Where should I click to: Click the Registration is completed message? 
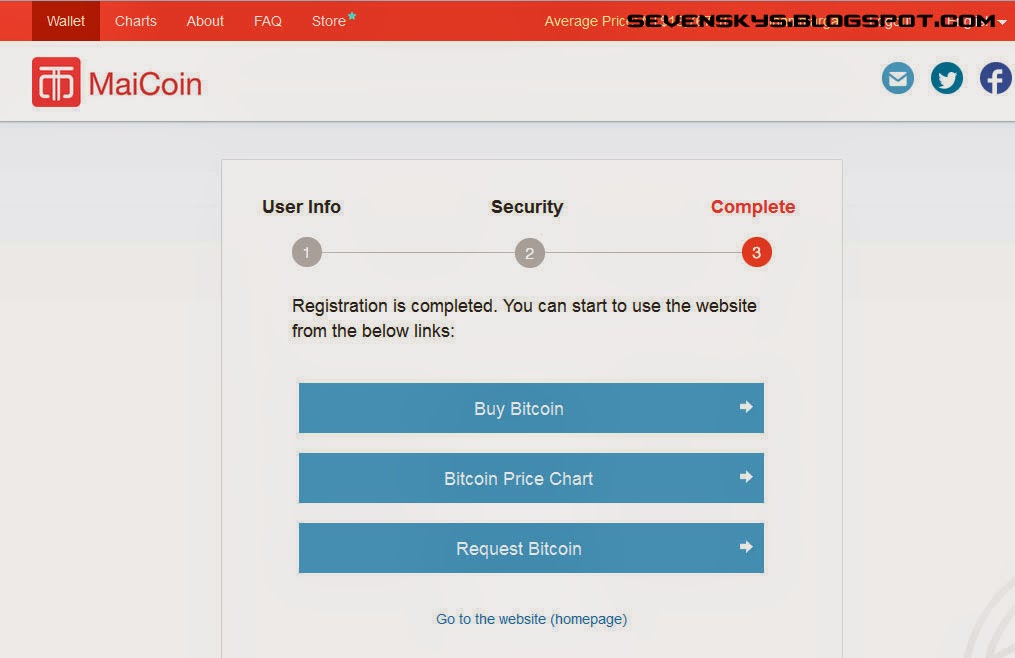coord(524,318)
